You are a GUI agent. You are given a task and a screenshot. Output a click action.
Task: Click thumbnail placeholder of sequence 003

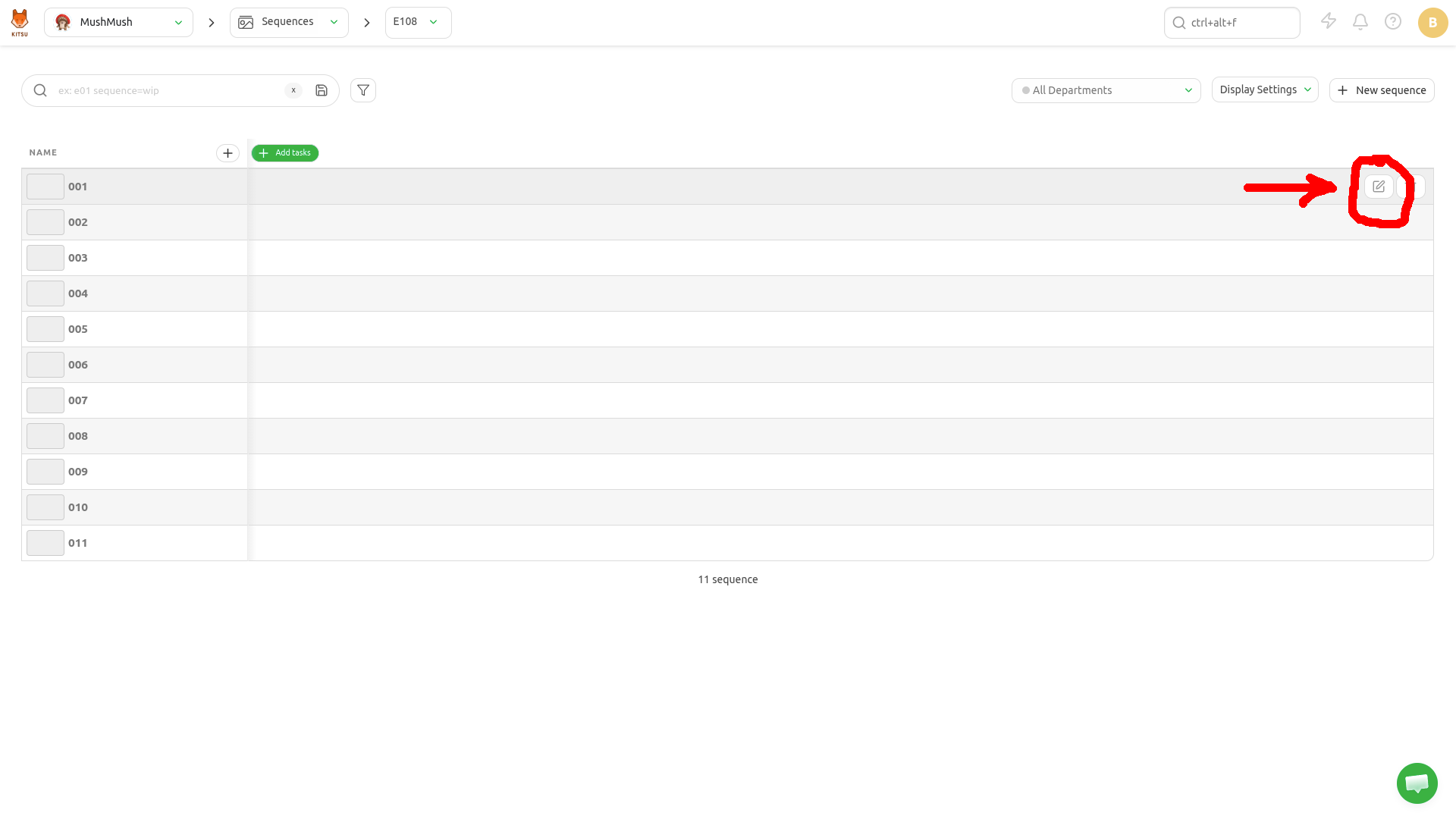click(x=45, y=258)
